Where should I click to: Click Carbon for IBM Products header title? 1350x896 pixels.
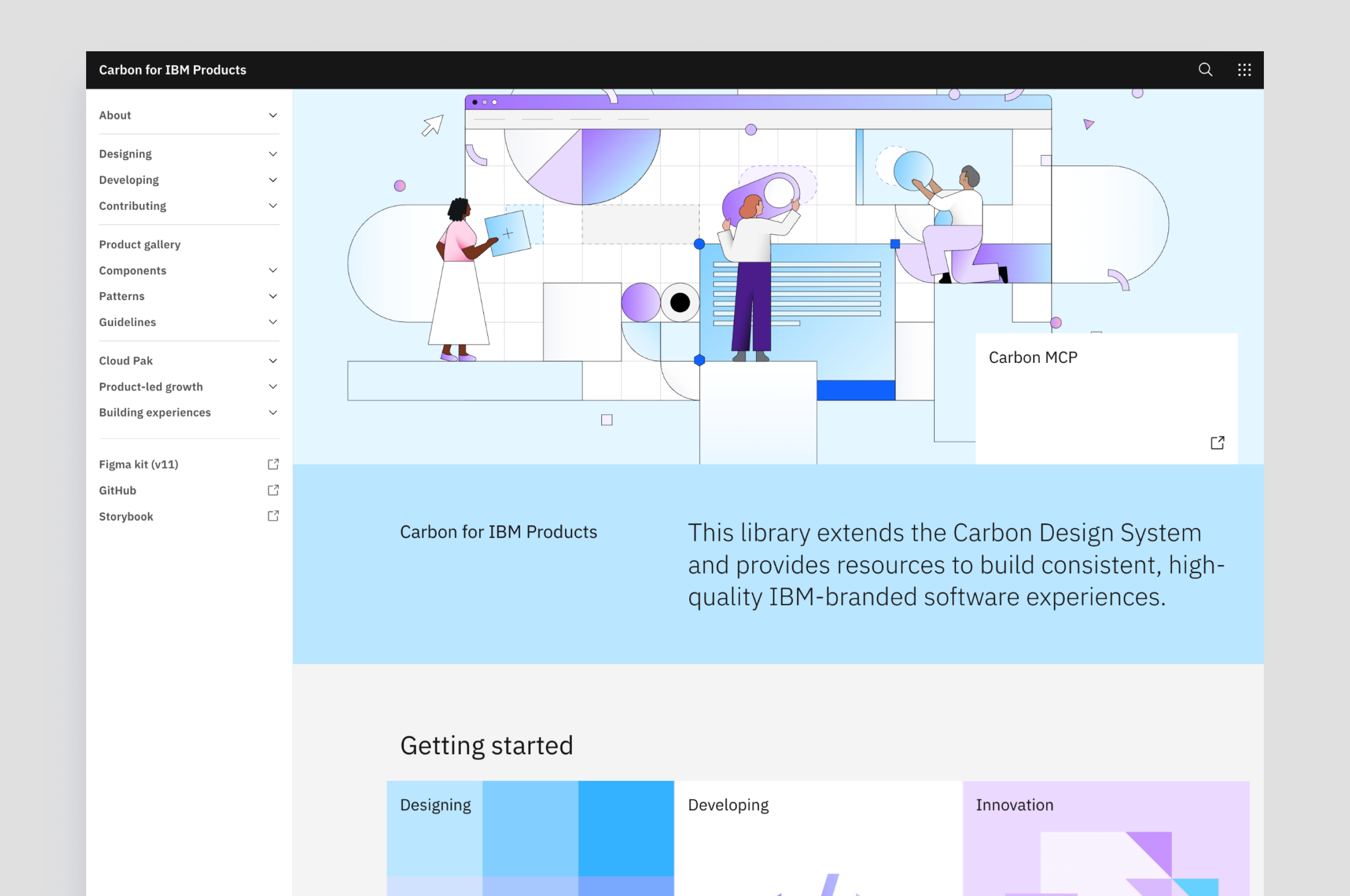[x=173, y=70]
